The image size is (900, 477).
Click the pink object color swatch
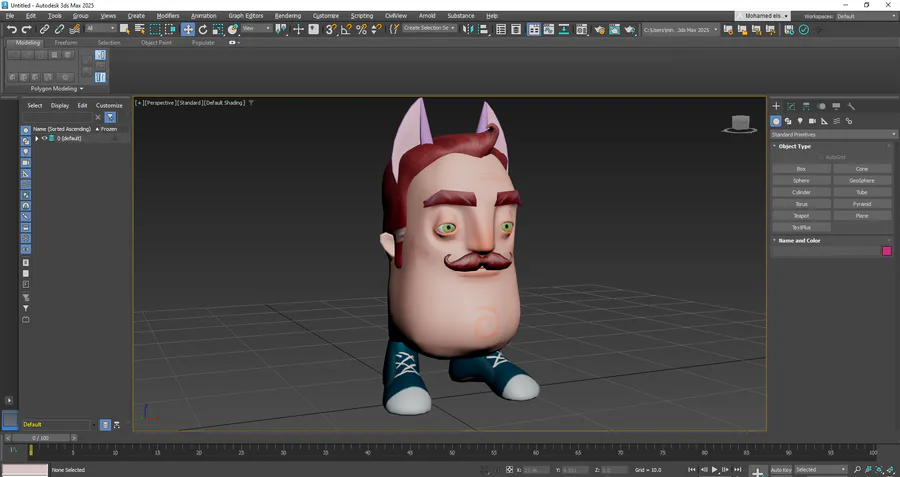887,251
